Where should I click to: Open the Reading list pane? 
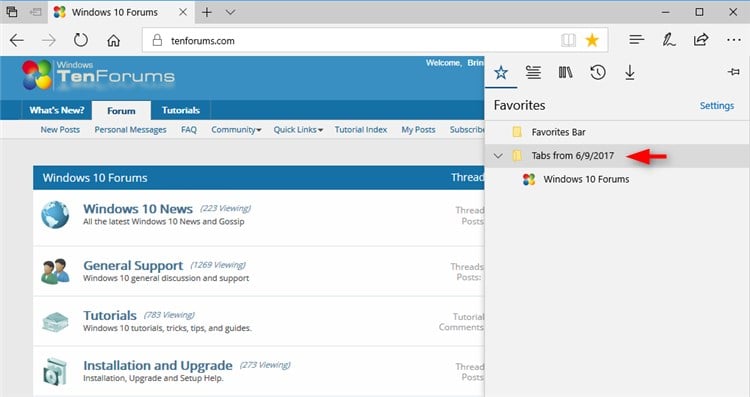tap(533, 73)
